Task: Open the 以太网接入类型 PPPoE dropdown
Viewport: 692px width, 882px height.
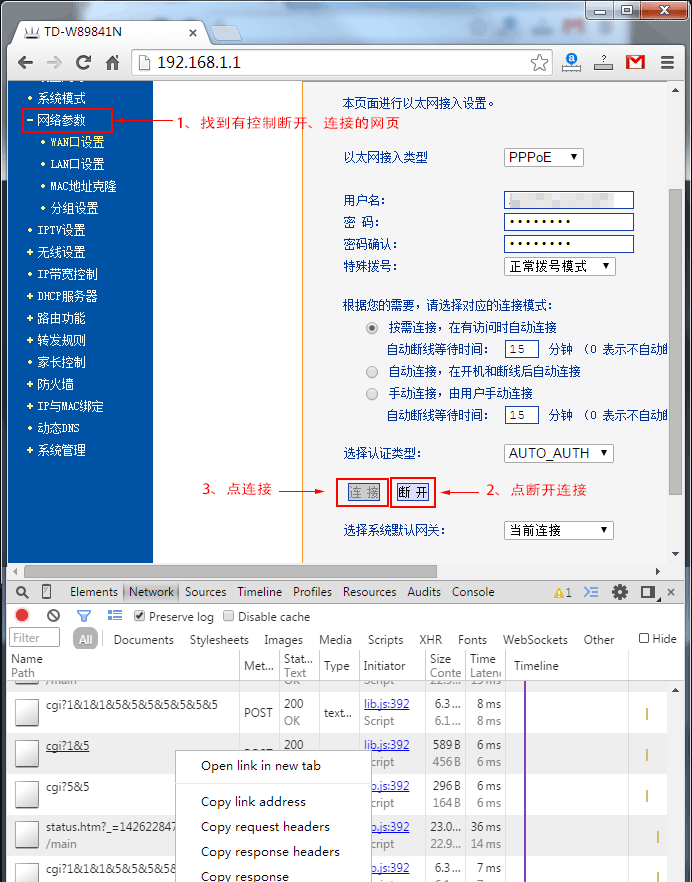Action: pyautogui.click(x=543, y=157)
